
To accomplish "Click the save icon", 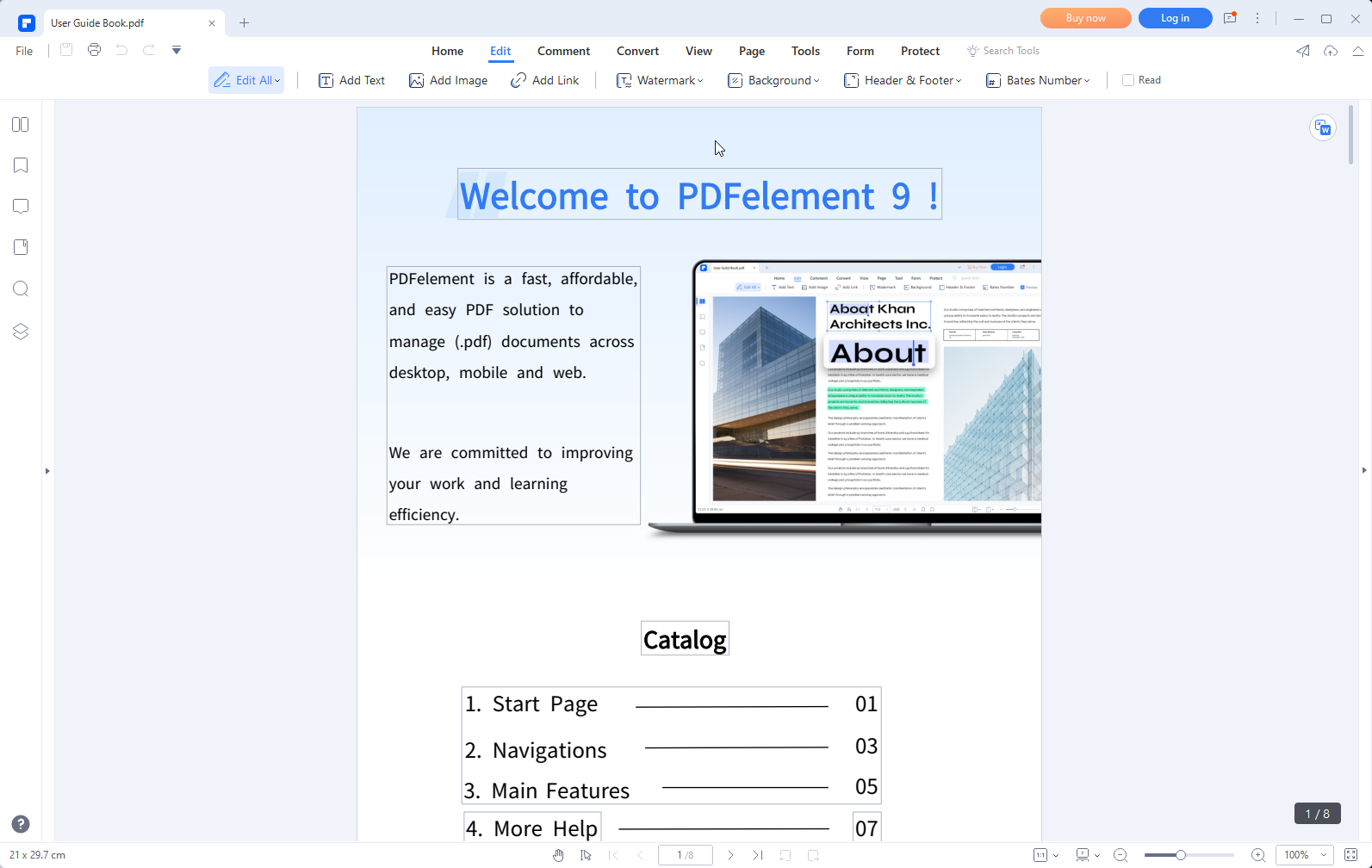I will (x=66, y=50).
